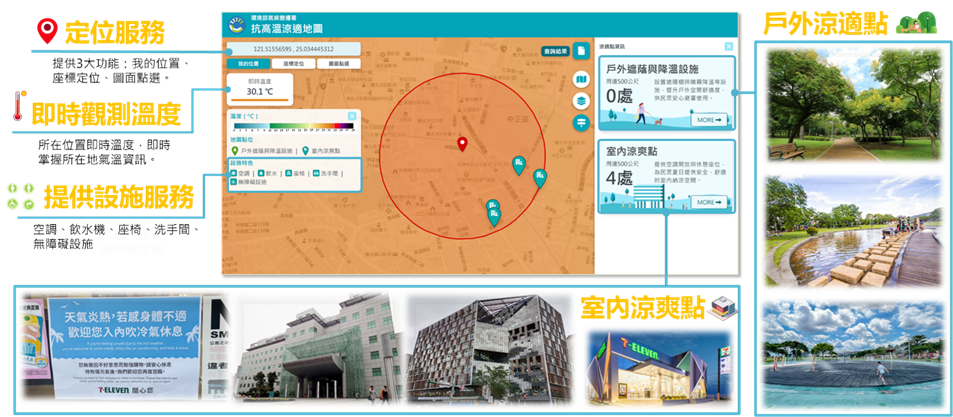Image resolution: width=953 pixels, height=417 pixels.
Task: Click thermometer icon beside 即時觀測溫度 heading
Action: pyautogui.click(x=18, y=106)
